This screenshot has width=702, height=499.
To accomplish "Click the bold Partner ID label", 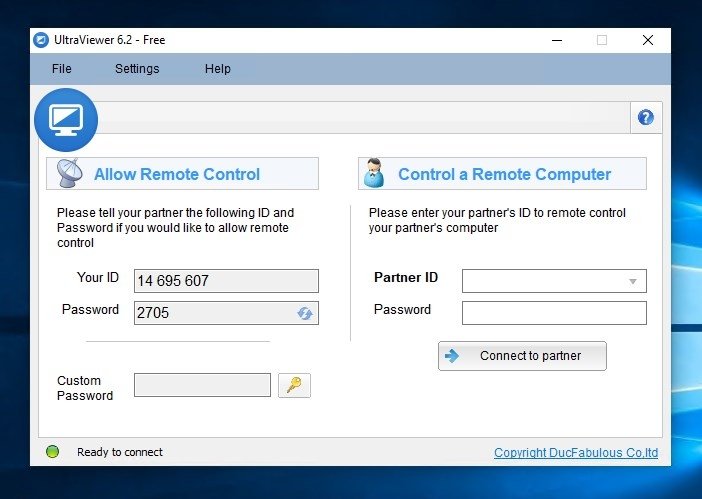I will click(x=406, y=277).
